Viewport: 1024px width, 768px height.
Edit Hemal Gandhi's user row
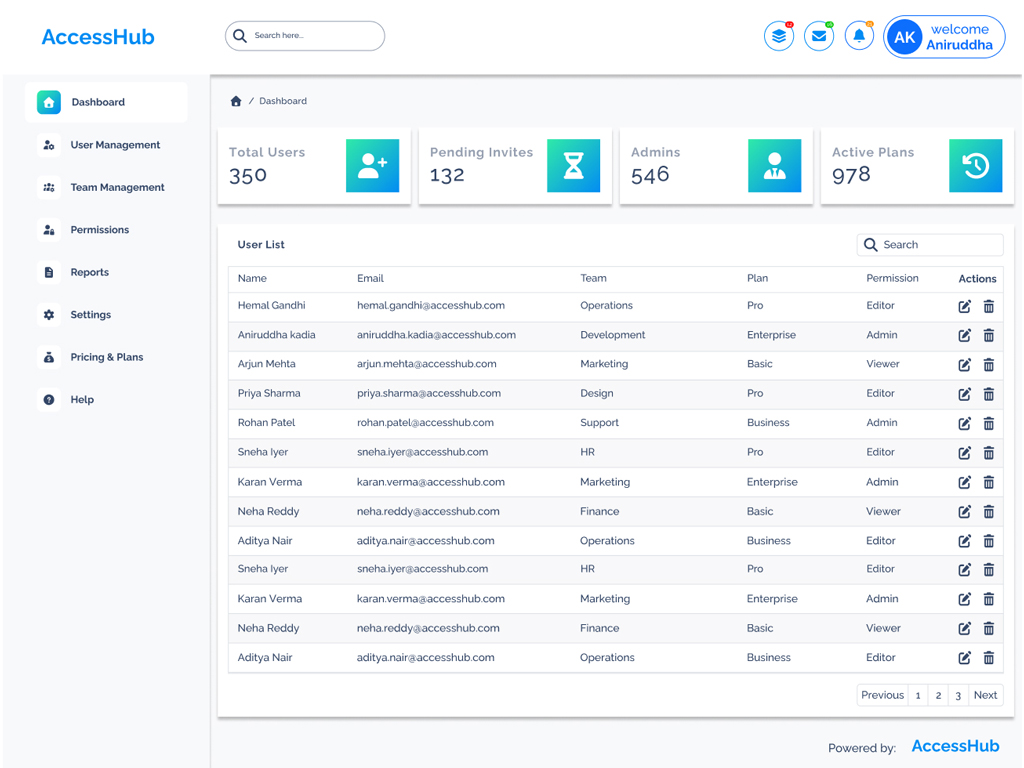(x=964, y=307)
